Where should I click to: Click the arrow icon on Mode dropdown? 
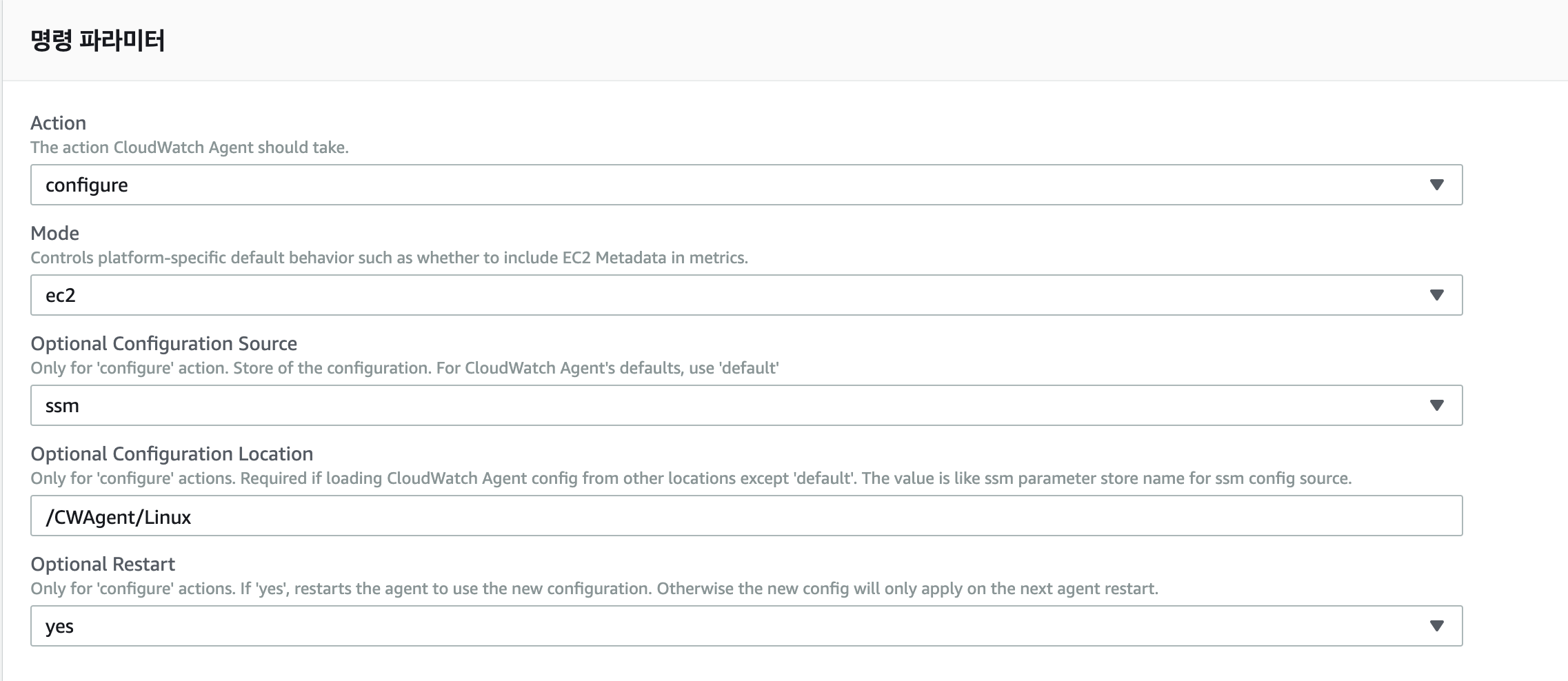[1436, 295]
